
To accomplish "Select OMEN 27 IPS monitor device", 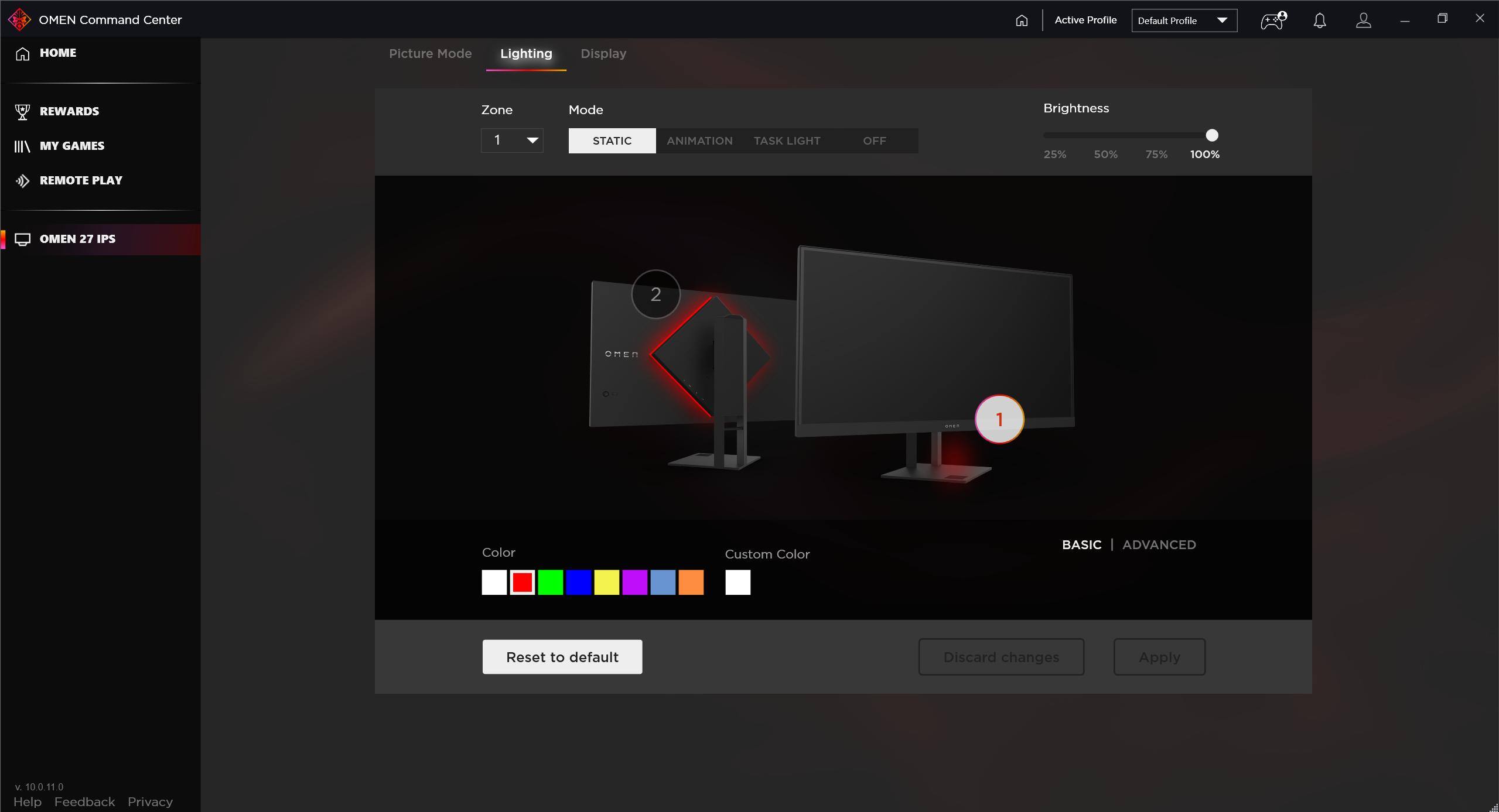I will tap(77, 239).
